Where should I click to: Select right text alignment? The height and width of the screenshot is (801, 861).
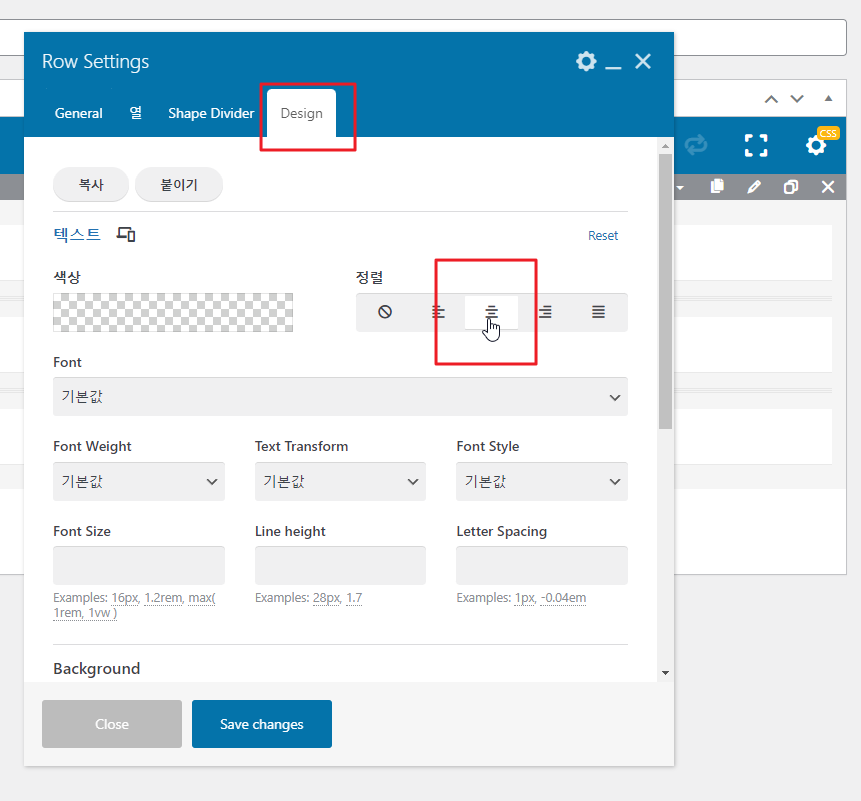coord(545,312)
